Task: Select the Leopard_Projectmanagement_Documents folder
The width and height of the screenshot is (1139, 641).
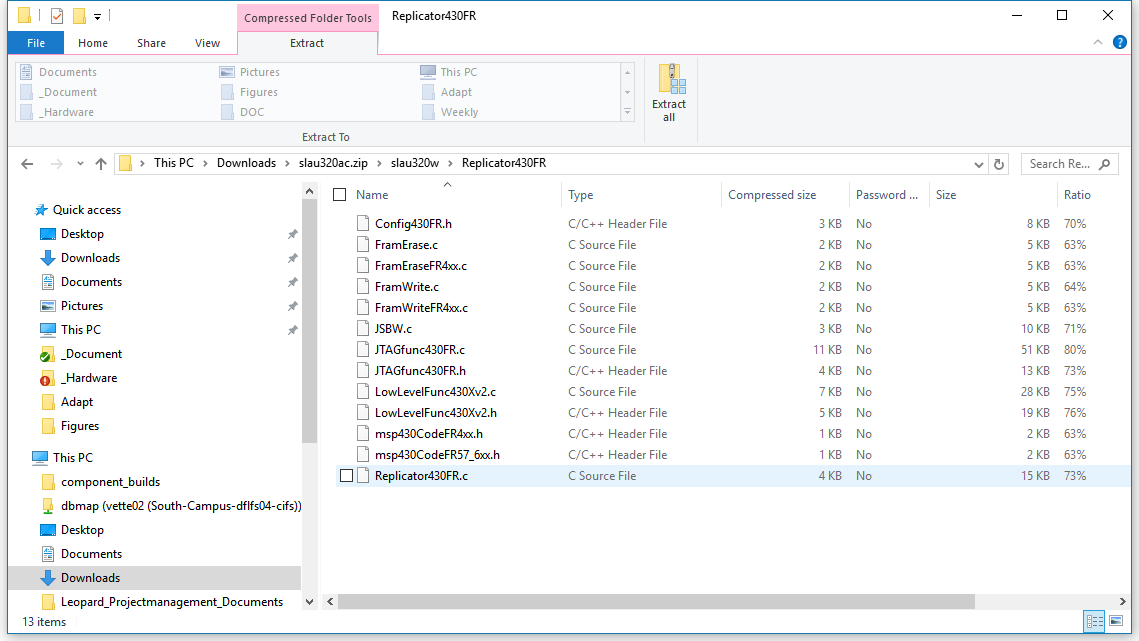Action: (171, 602)
